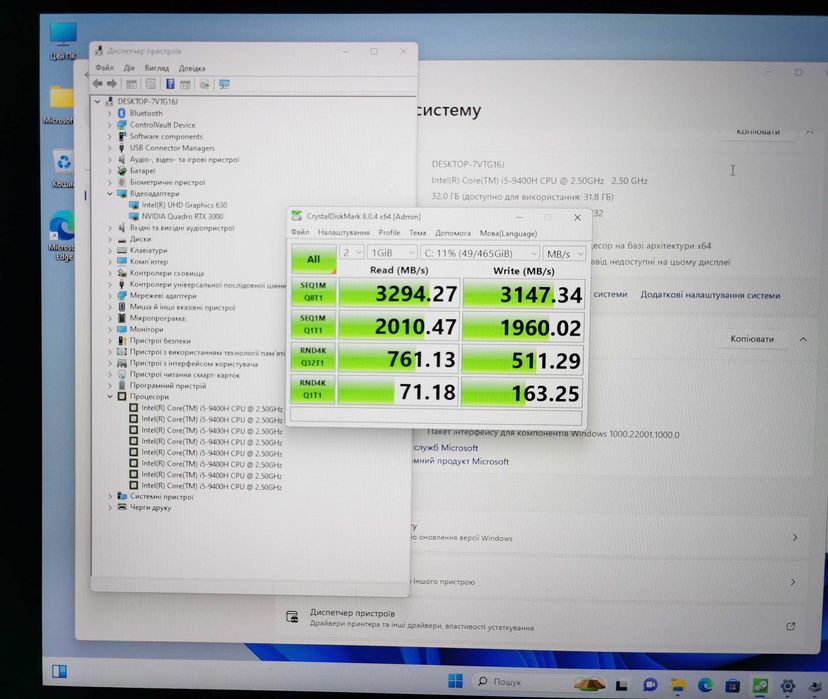Select the NVIDIA Quadro RTX 3000 adapter

(182, 216)
